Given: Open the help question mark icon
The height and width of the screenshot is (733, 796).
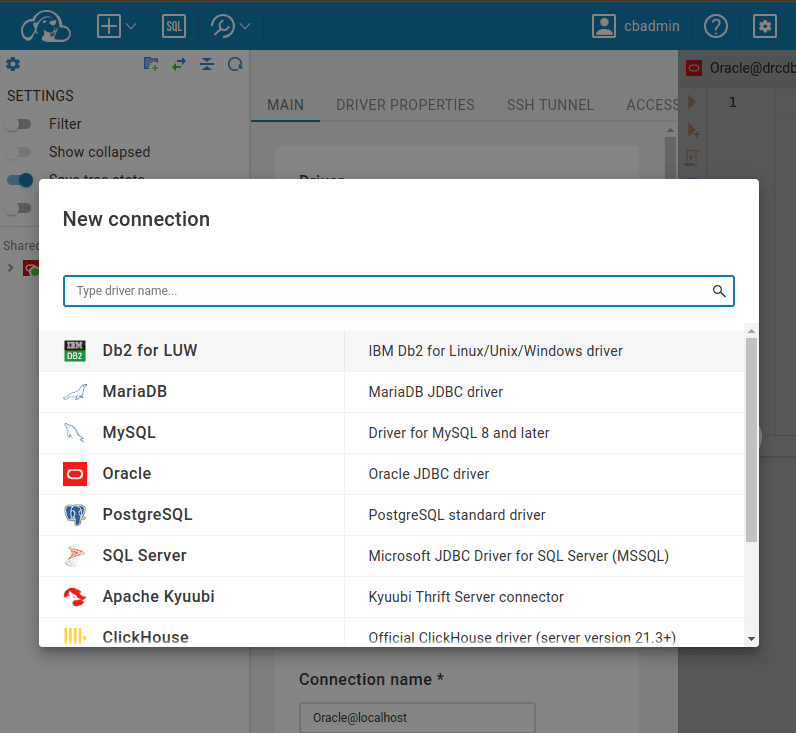Looking at the screenshot, I should 716,26.
